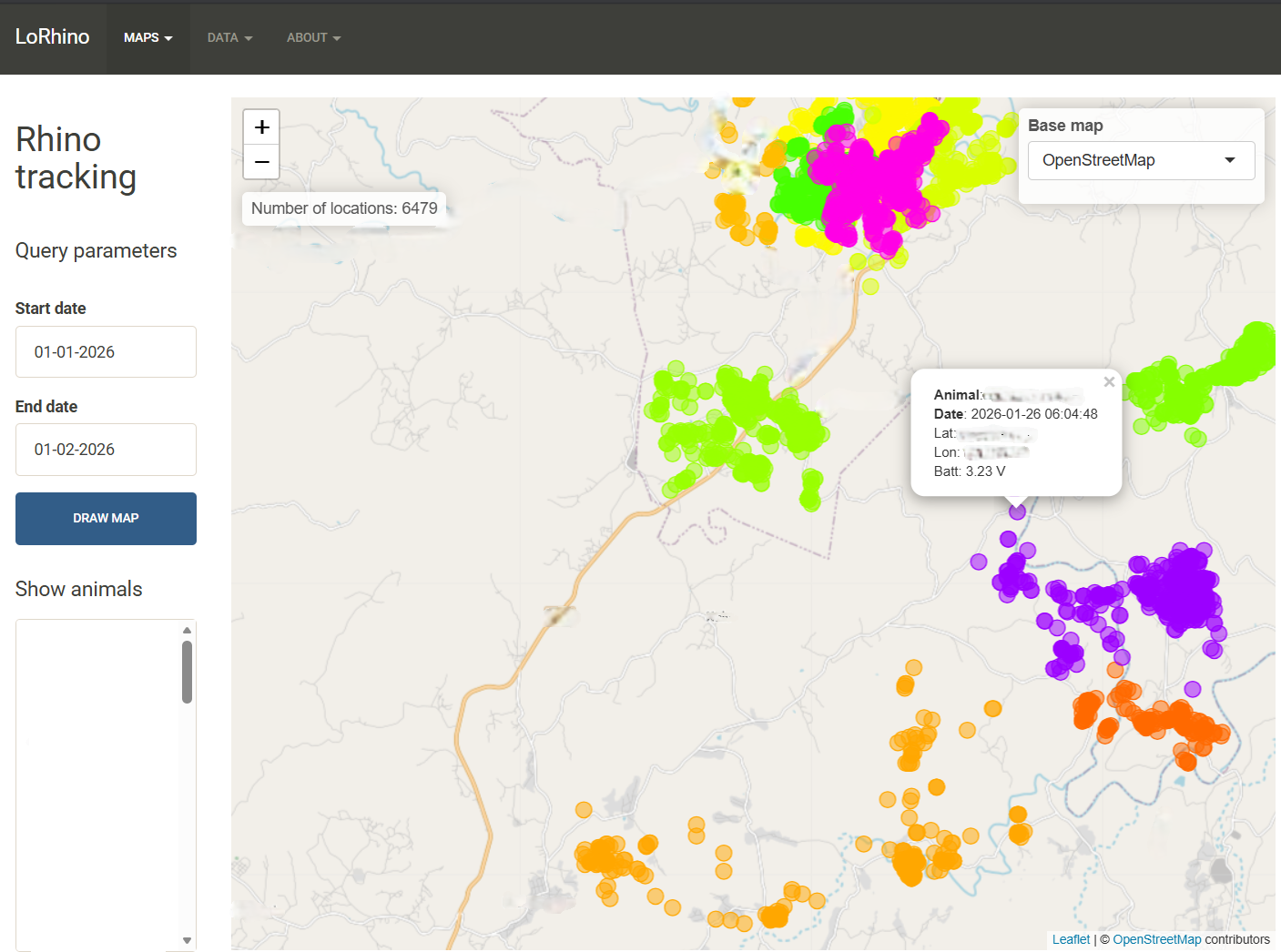The image size is (1281, 952).
Task: Open the OpenStreetMap attribution link
Action: point(1156,939)
